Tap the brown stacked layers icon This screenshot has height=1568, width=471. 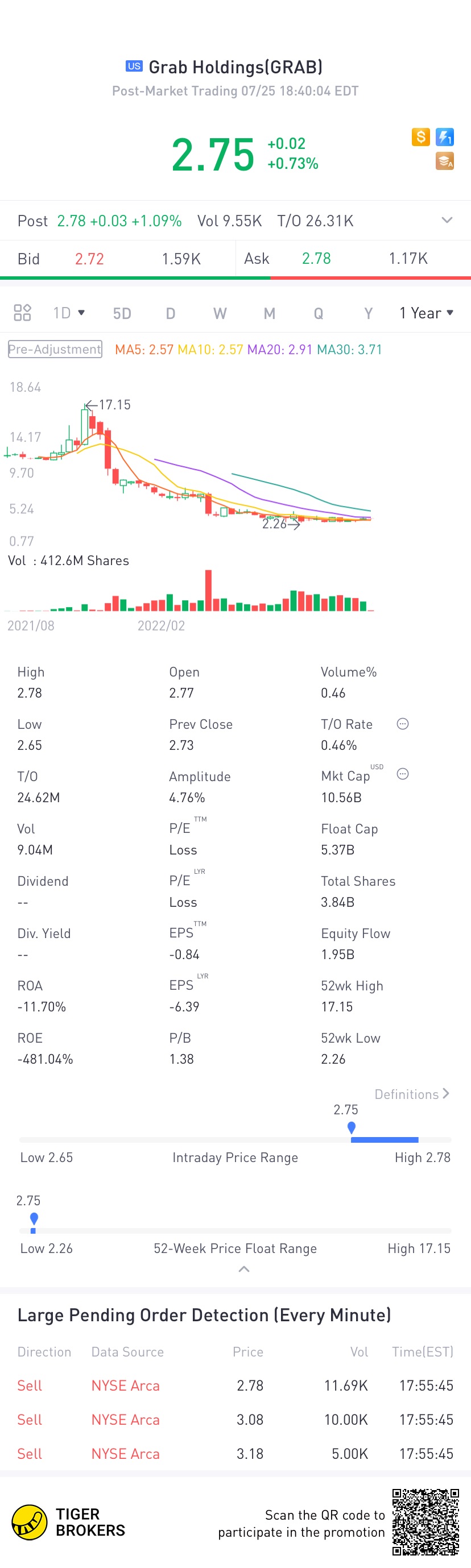[x=445, y=161]
